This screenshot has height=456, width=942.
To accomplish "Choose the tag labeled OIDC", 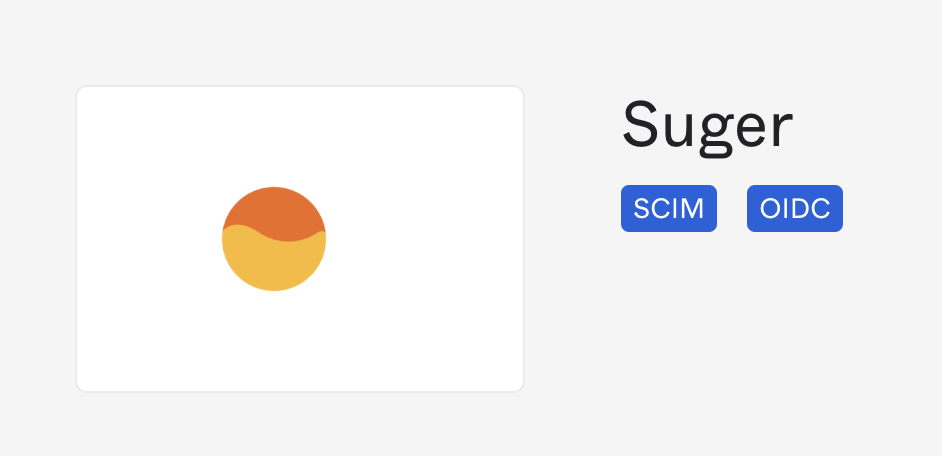I will click(x=795, y=209).
